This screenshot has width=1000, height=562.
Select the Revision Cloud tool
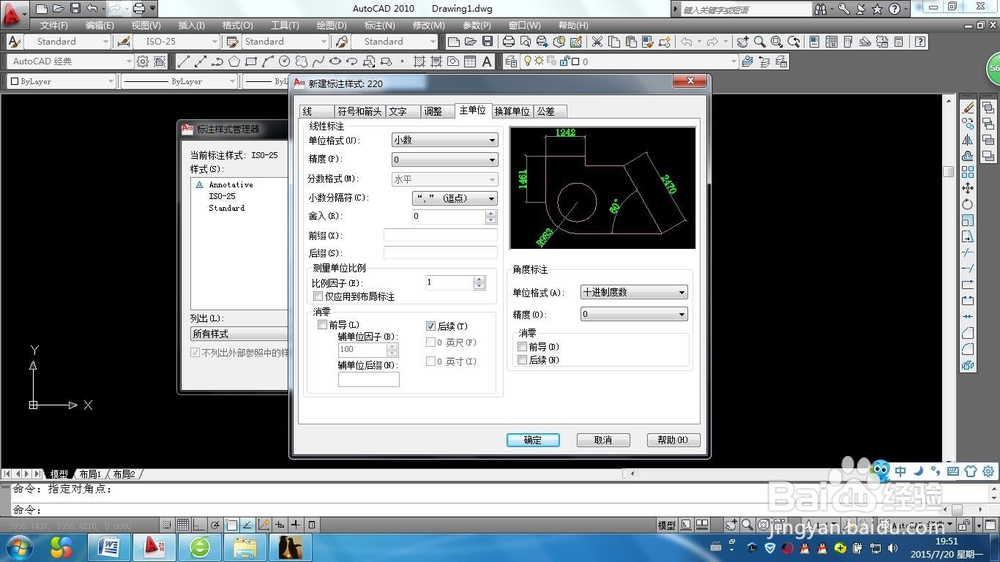[x=301, y=61]
